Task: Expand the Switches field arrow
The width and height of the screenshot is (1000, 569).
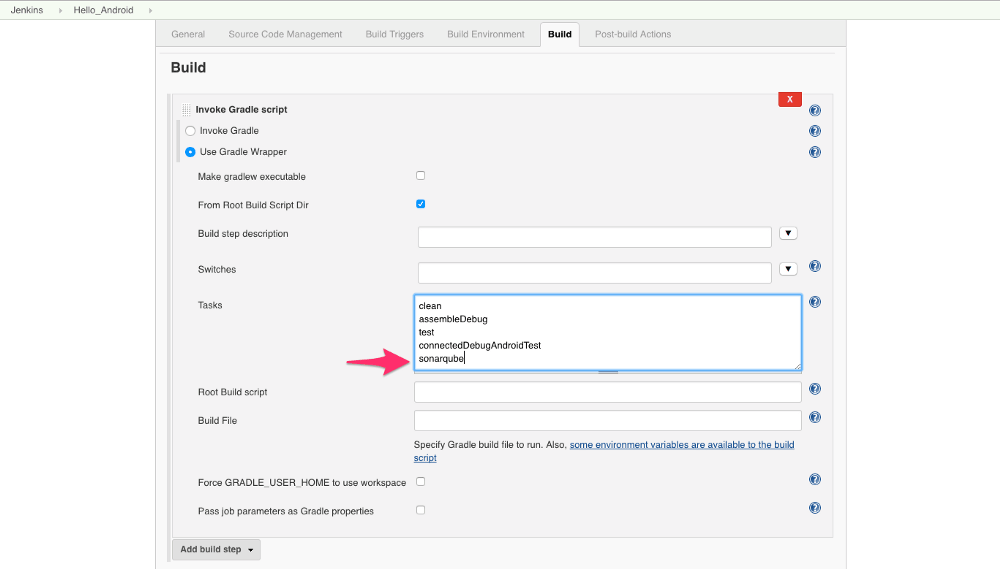Action: [788, 268]
